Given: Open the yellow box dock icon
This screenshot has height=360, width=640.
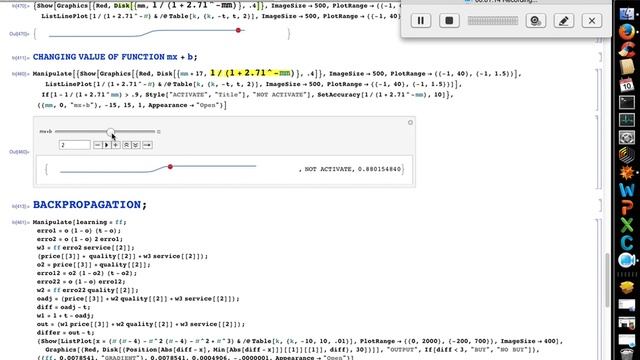Looking at the screenshot, I should pyautogui.click(x=627, y=287).
